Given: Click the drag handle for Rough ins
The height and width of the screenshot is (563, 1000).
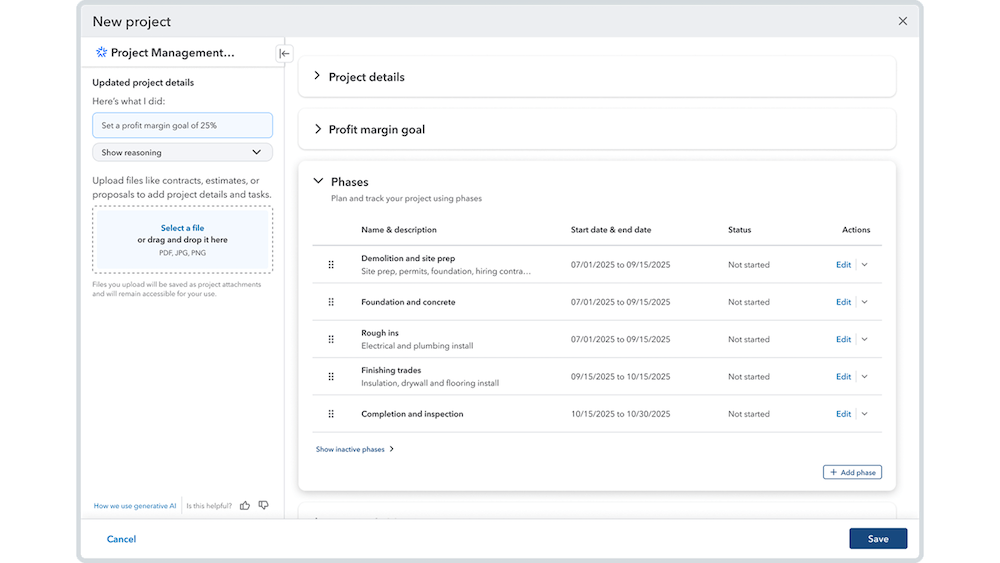Looking at the screenshot, I should (331, 339).
